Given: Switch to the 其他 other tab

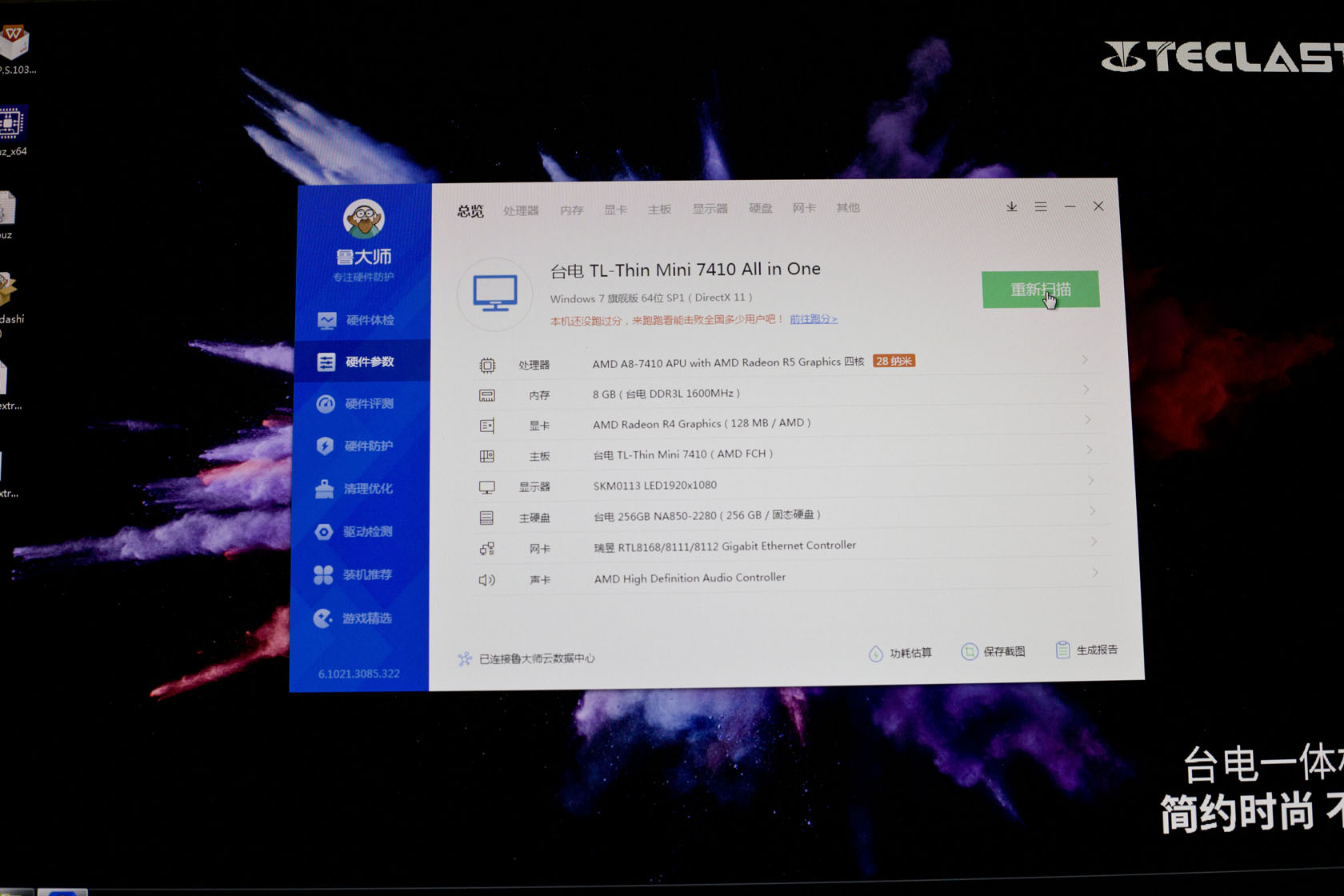Looking at the screenshot, I should (x=848, y=207).
